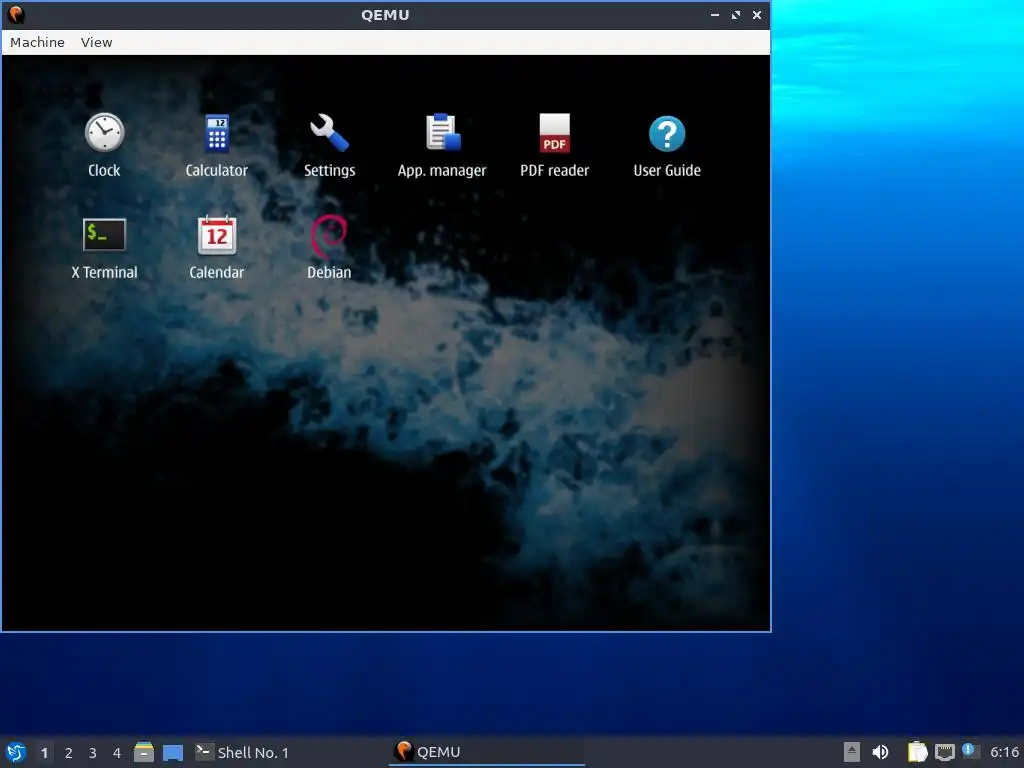
Task: Switch to workspace 4
Action: pos(117,753)
